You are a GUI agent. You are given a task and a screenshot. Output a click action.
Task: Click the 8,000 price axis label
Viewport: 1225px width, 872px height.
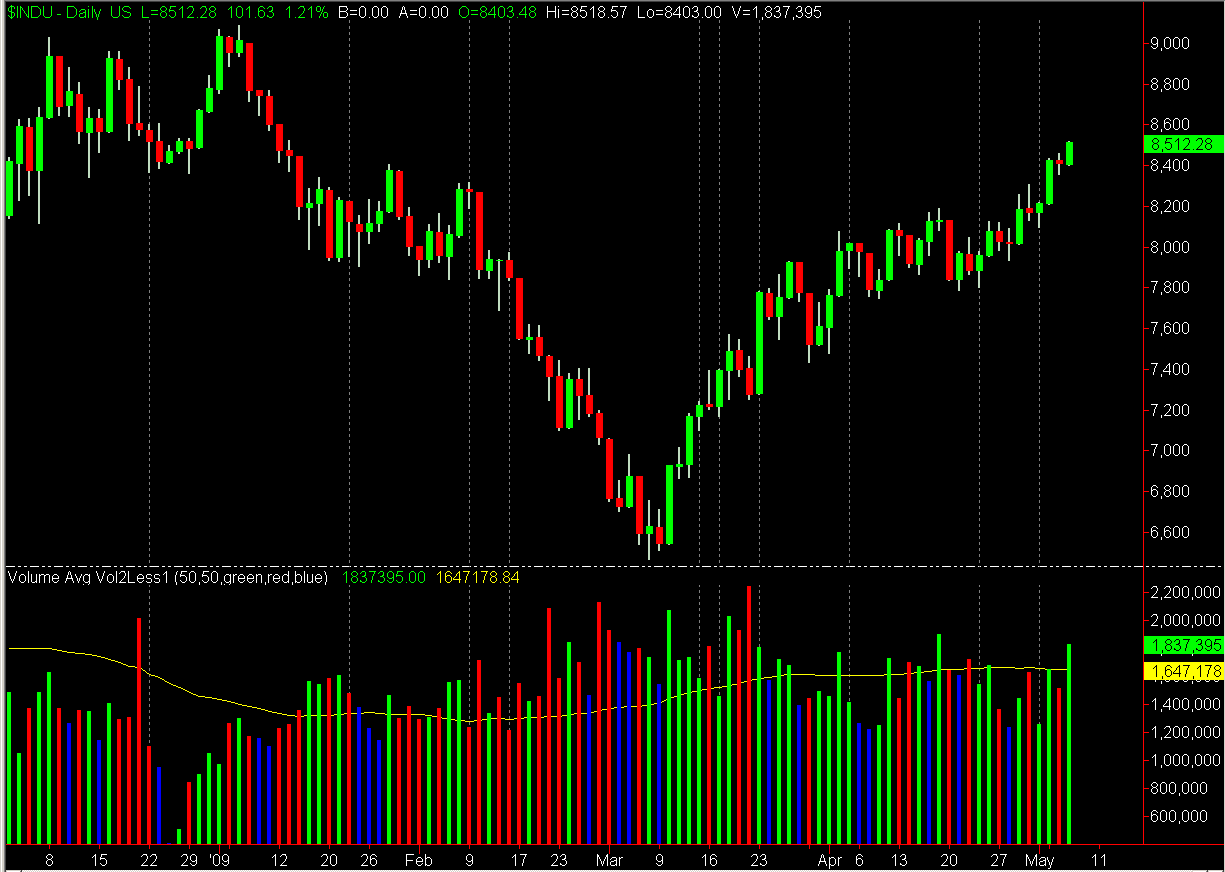[x=1168, y=247]
